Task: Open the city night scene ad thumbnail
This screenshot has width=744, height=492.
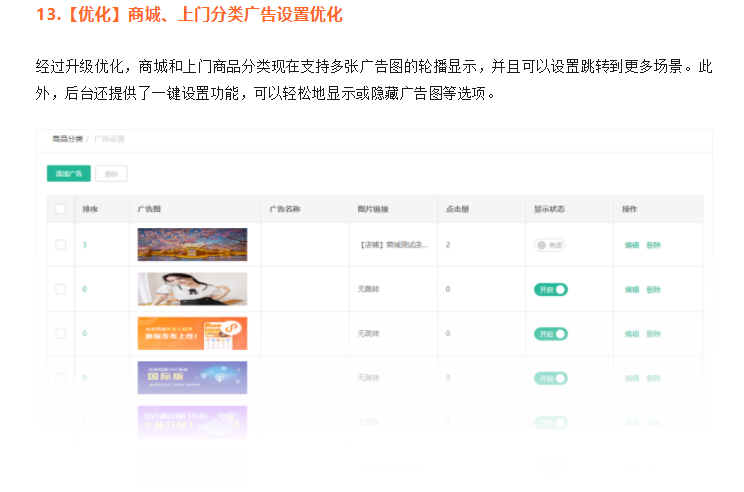Action: [192, 244]
